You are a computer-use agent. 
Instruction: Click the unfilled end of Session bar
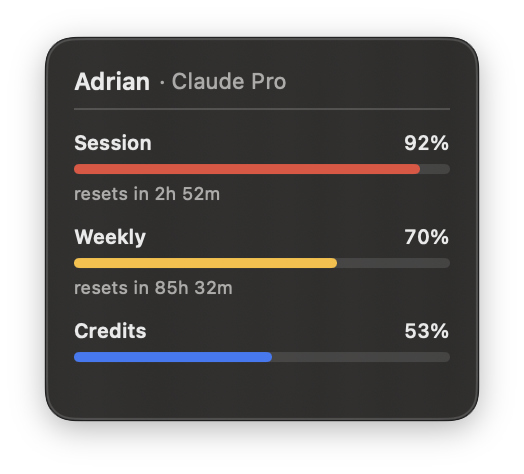(x=435, y=169)
